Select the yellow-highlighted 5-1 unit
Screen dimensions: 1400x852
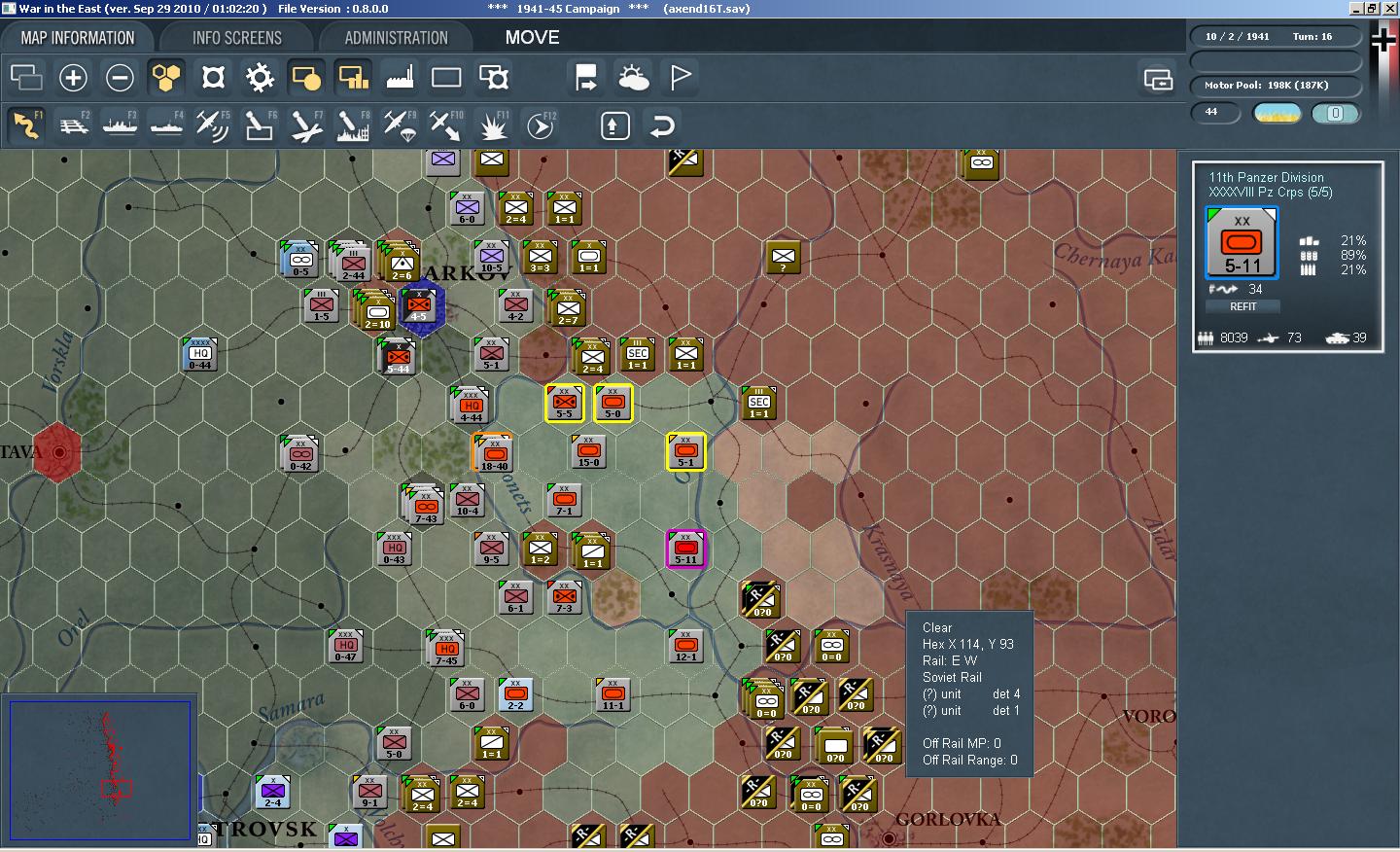tap(685, 451)
